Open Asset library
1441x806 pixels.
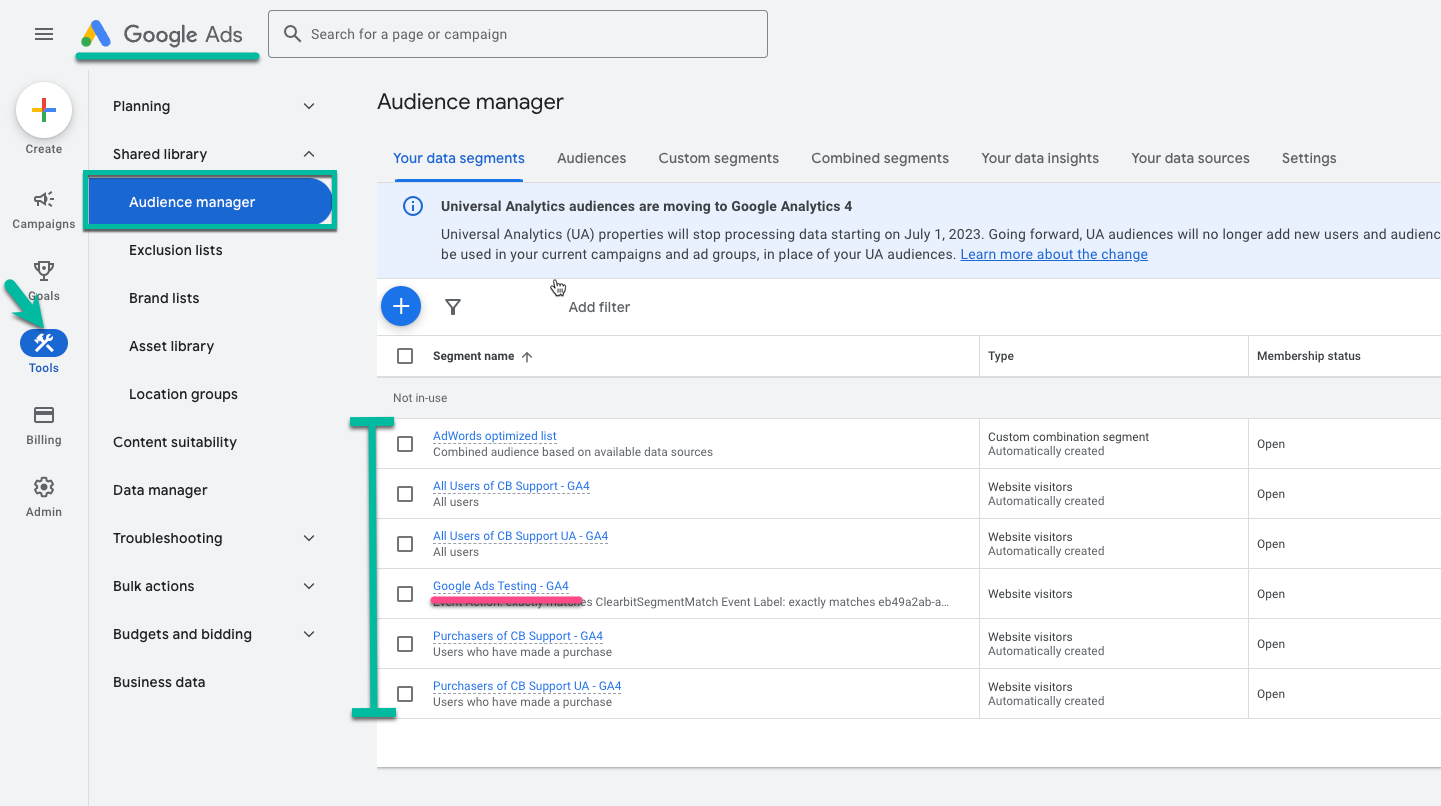(171, 346)
